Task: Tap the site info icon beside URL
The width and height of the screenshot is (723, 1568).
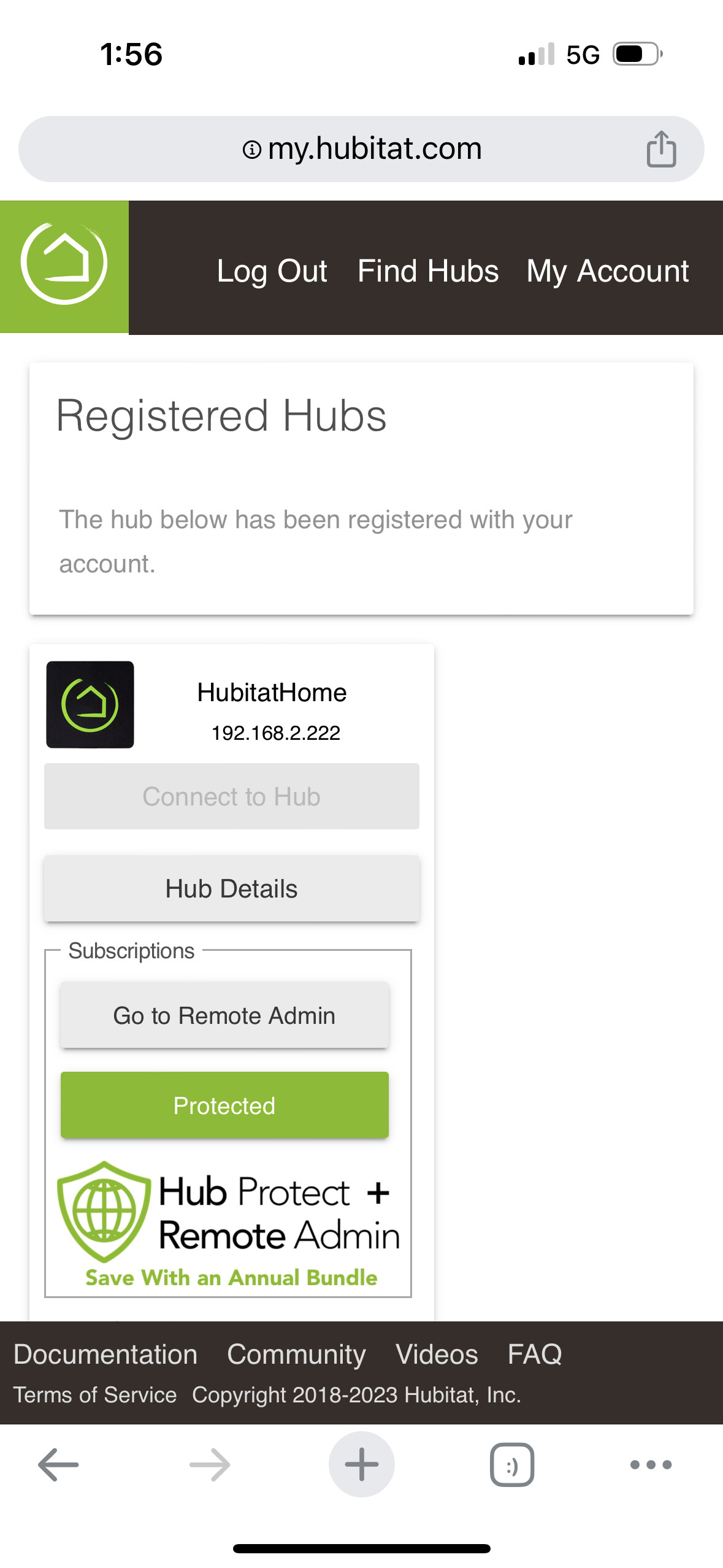Action: (x=251, y=149)
